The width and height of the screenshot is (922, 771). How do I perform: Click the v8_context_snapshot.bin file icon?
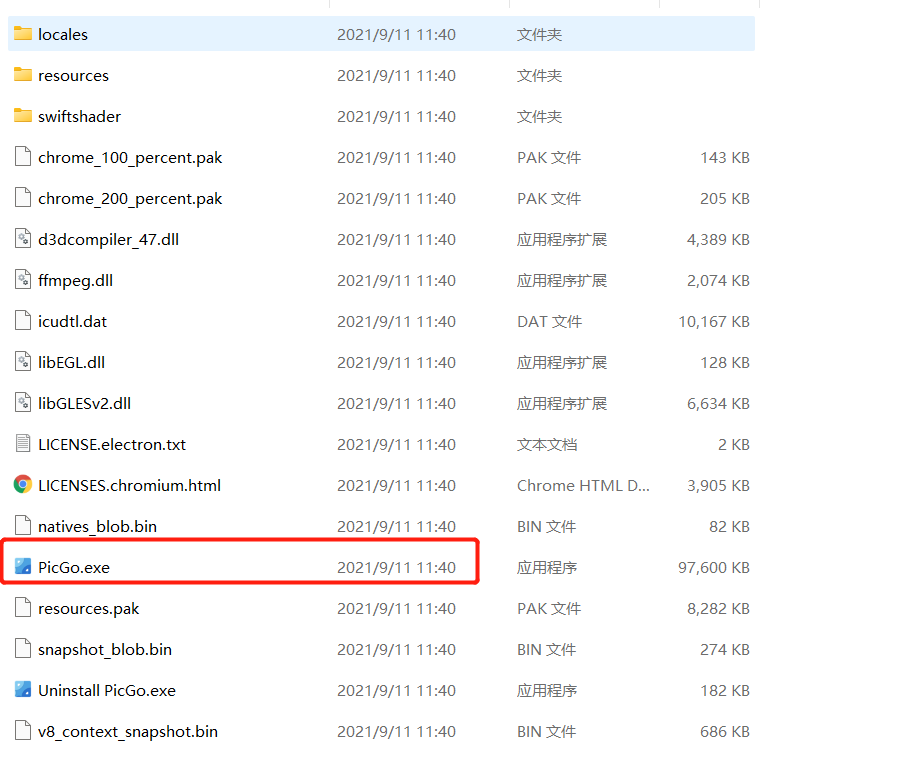23,730
